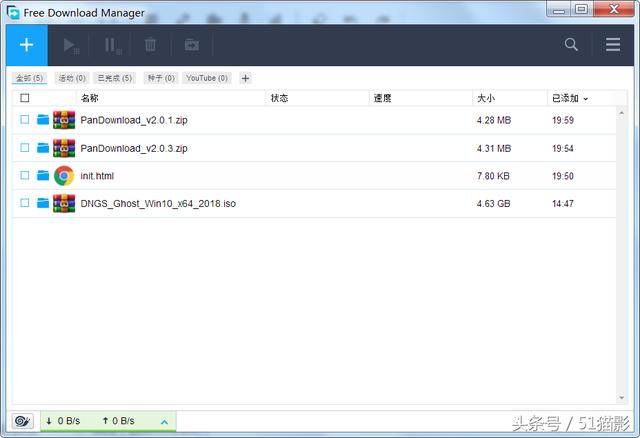Select the YouTube (0) filter tab

click(207, 78)
